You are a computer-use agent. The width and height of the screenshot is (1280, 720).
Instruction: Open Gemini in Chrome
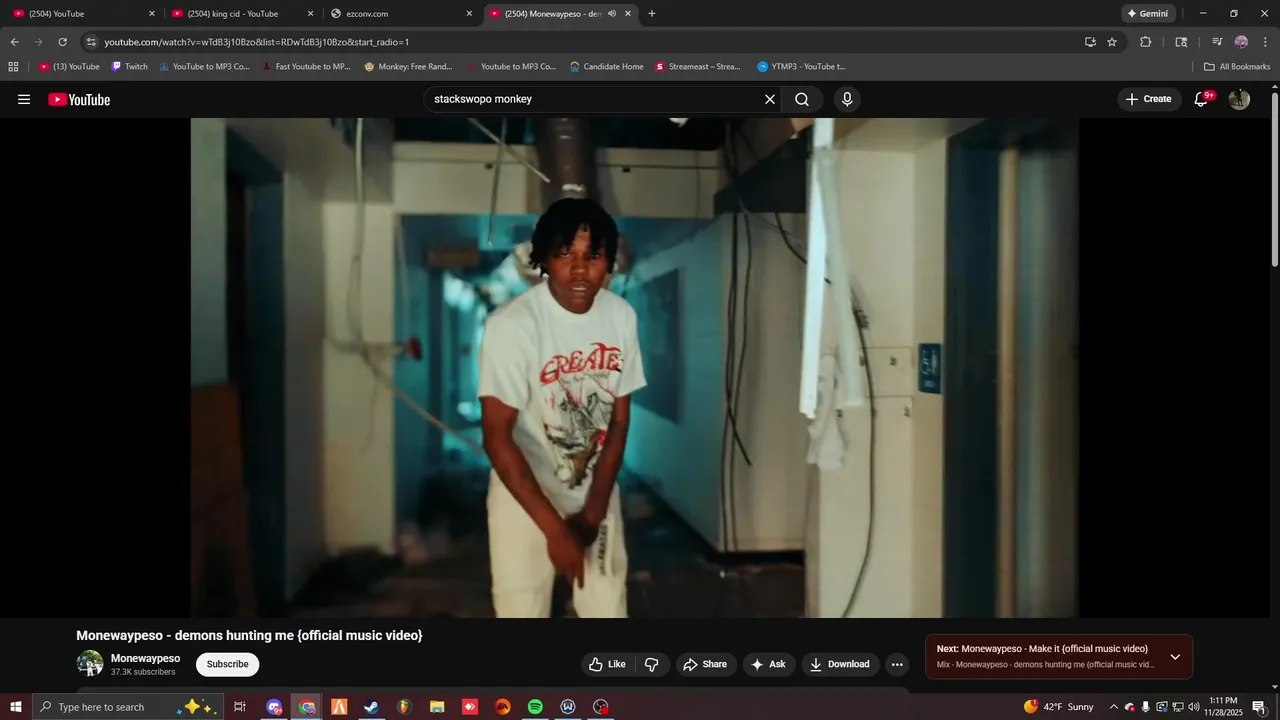(1148, 14)
